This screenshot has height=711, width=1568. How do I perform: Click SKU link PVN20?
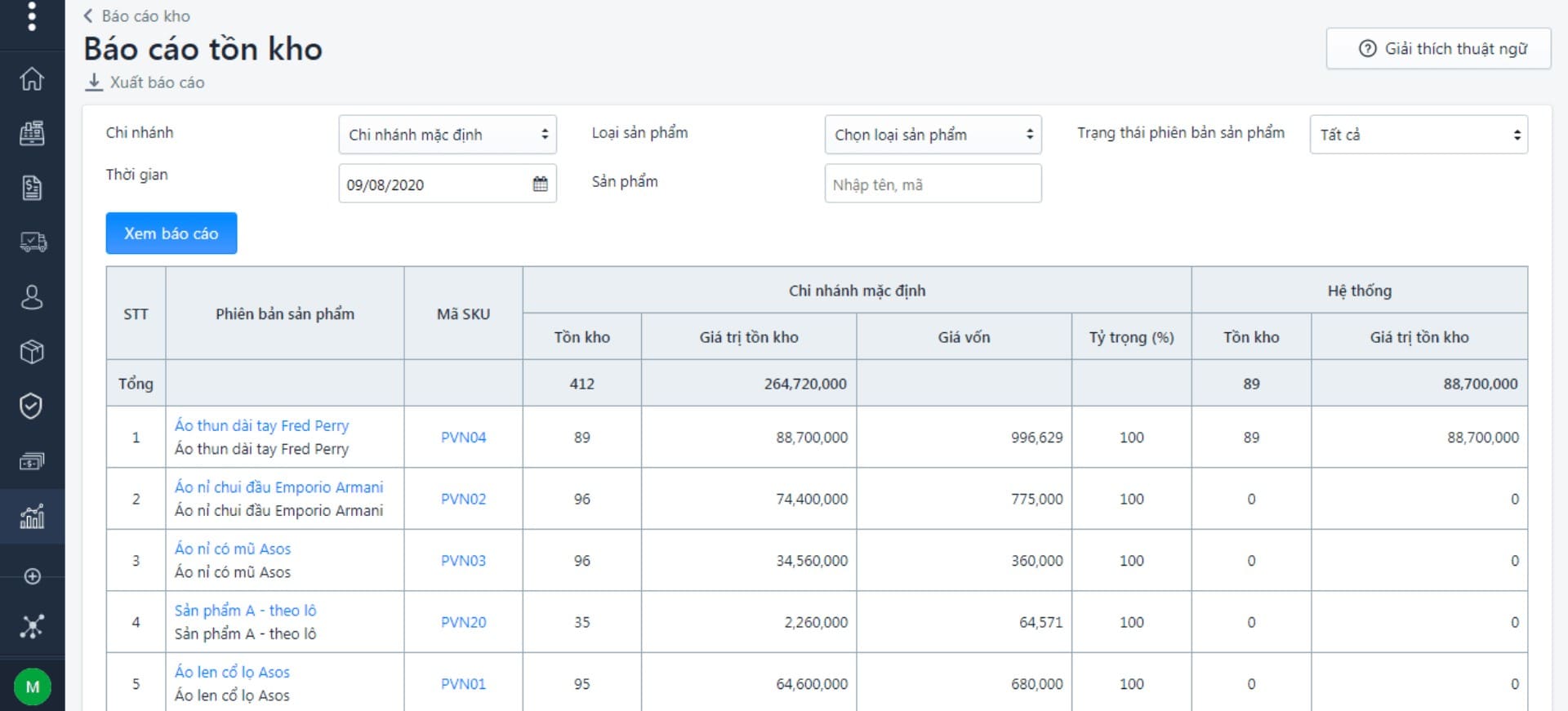click(x=463, y=622)
